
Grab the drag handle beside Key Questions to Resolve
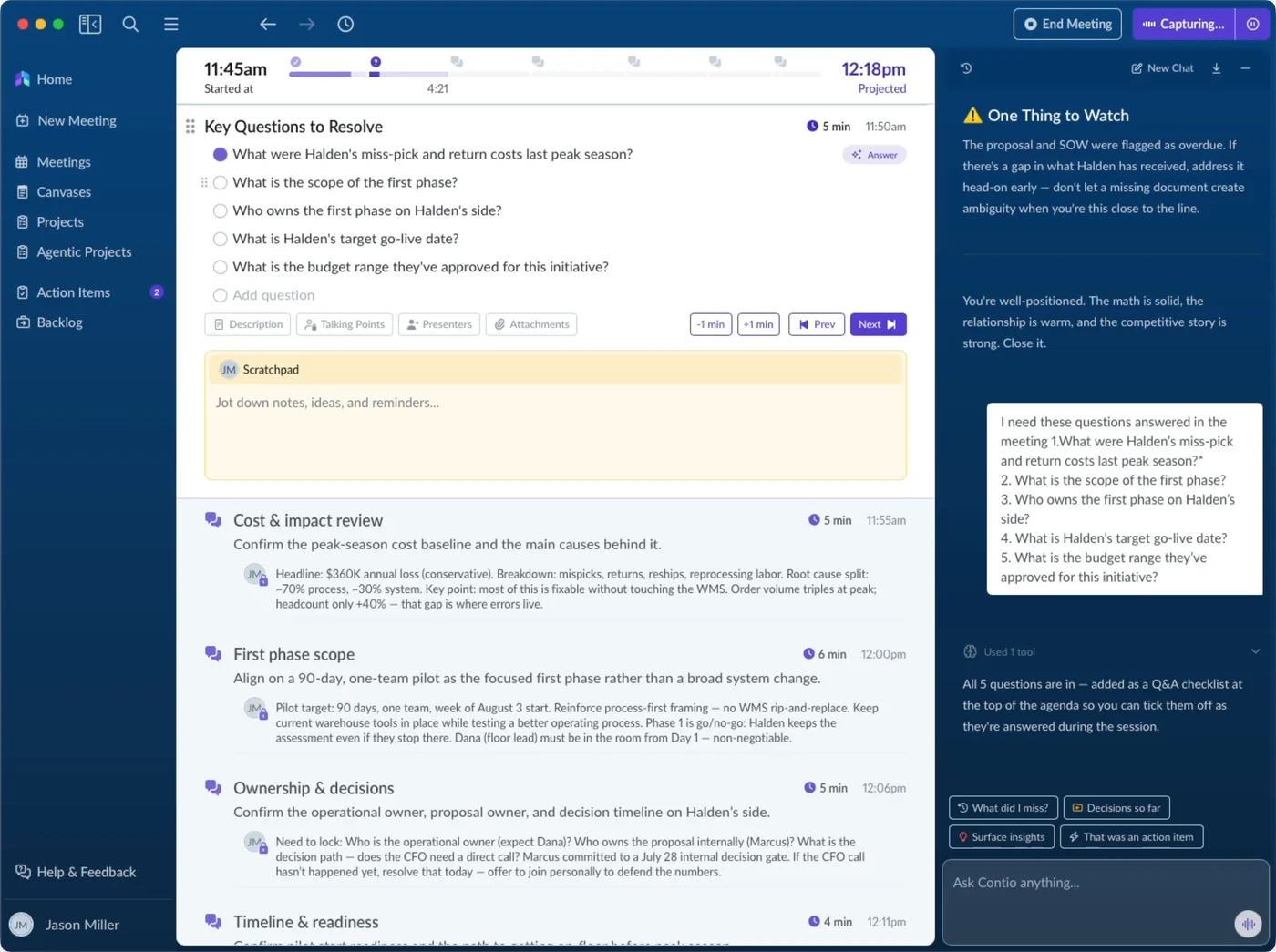[190, 127]
